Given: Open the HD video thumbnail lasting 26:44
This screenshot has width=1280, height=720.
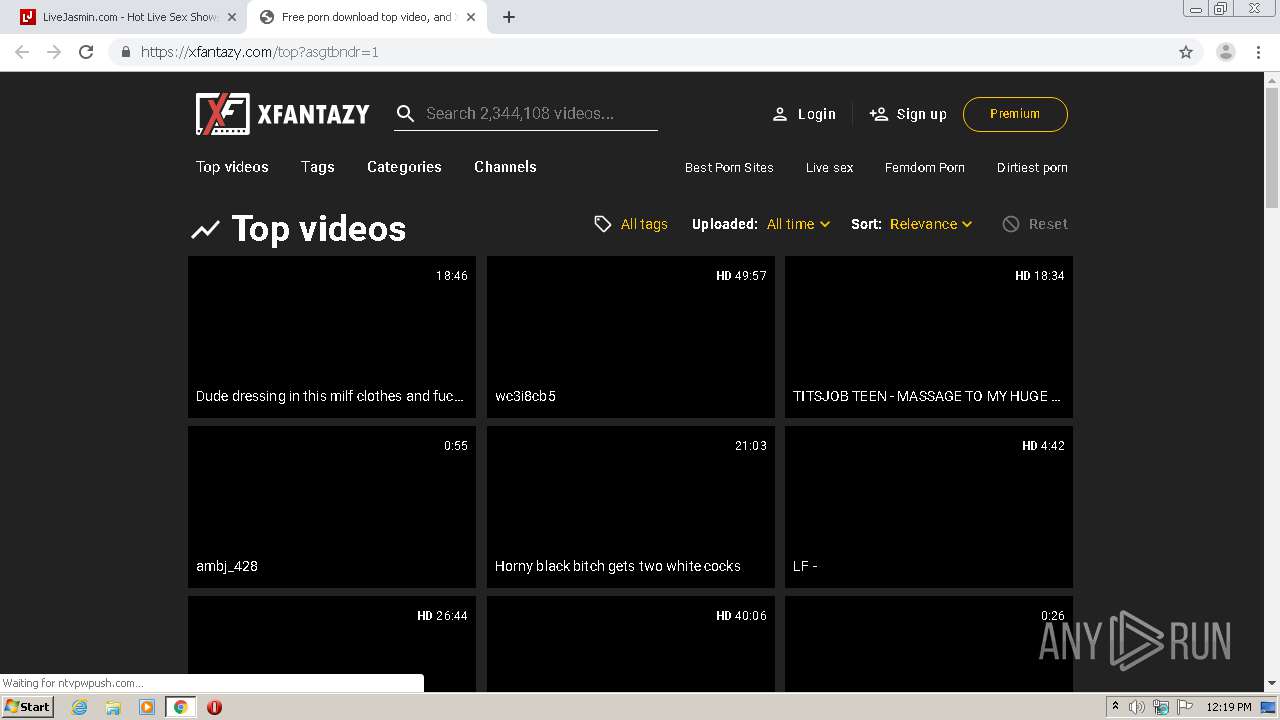Looking at the screenshot, I should [332, 644].
